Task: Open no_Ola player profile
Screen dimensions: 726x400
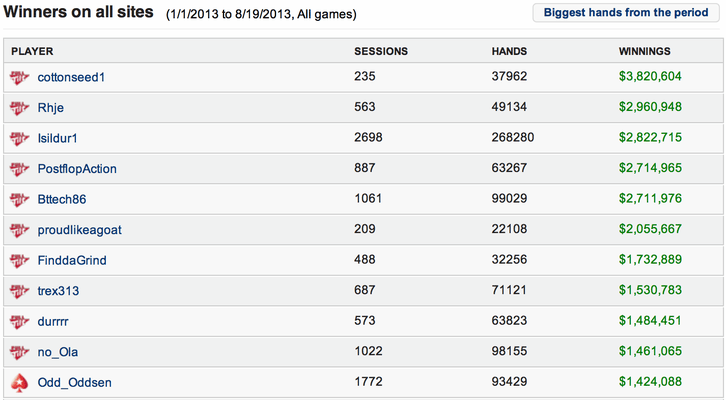Action: click(57, 352)
